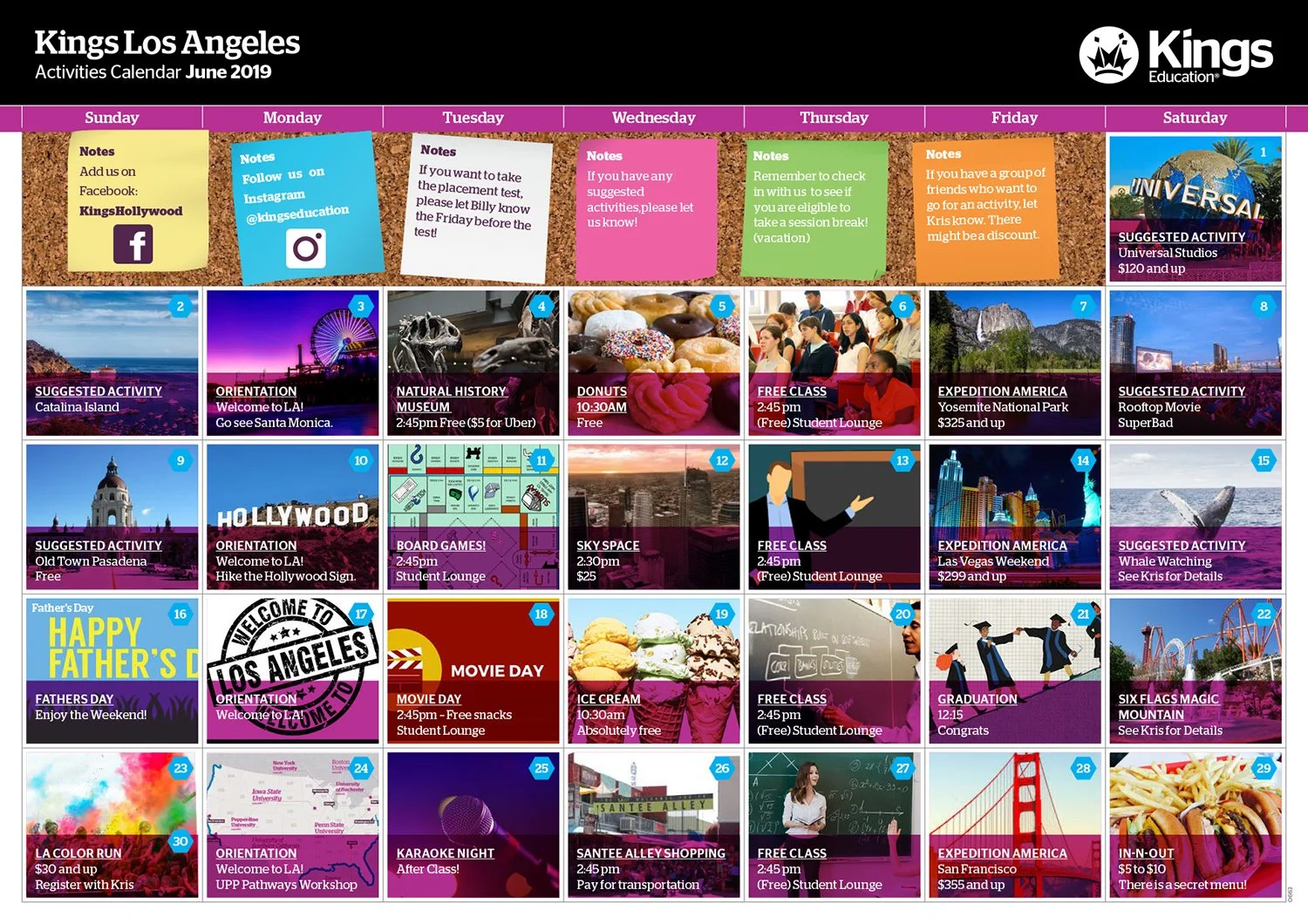Click the date badge numbered 7
The width and height of the screenshot is (1308, 924).
(x=1083, y=306)
